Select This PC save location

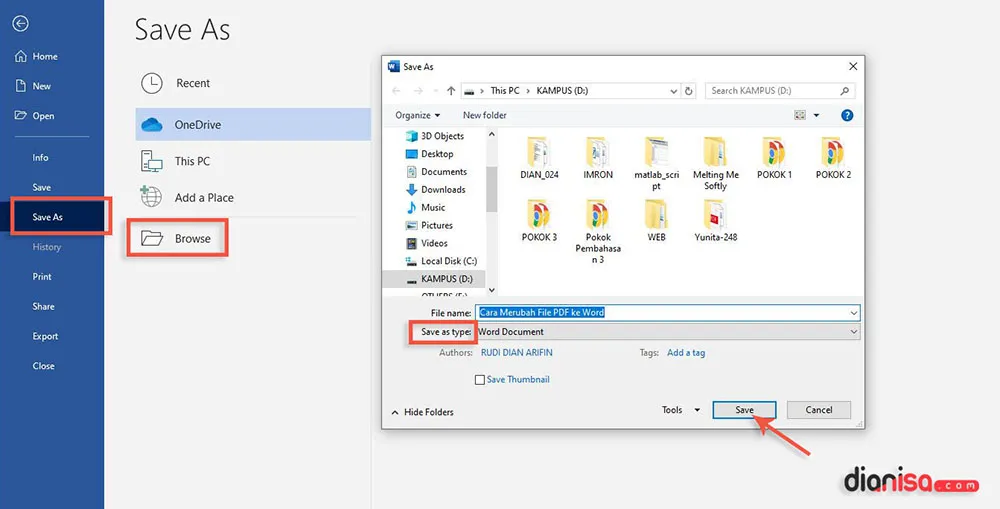253,161
